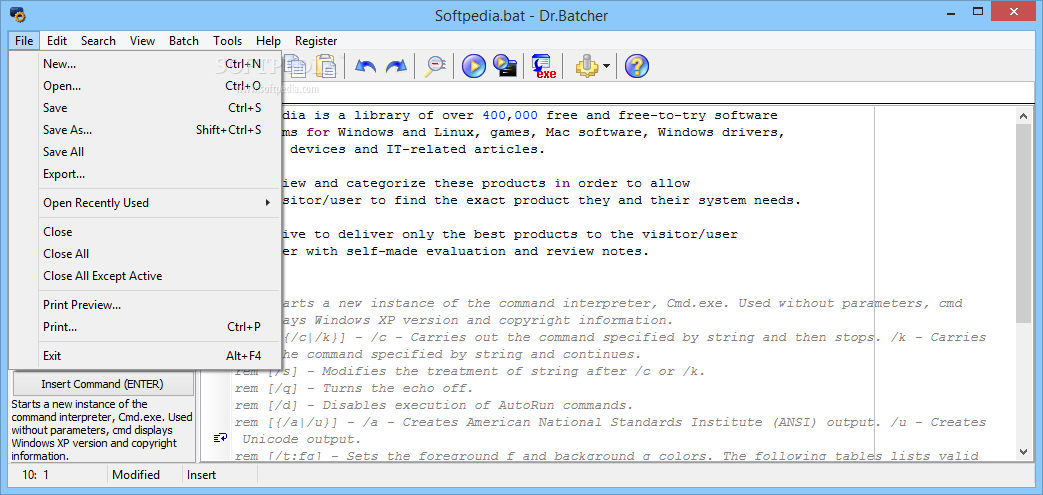Image resolution: width=1043 pixels, height=495 pixels.
Task: Open the Register menu
Action: pos(316,41)
